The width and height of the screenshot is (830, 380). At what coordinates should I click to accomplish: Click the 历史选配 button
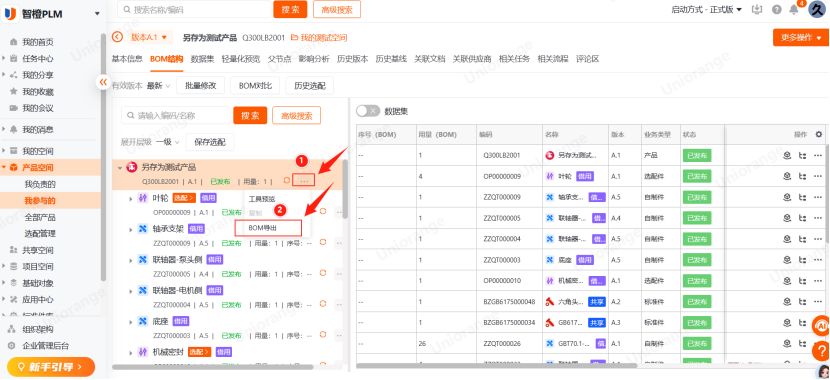pyautogui.click(x=310, y=85)
